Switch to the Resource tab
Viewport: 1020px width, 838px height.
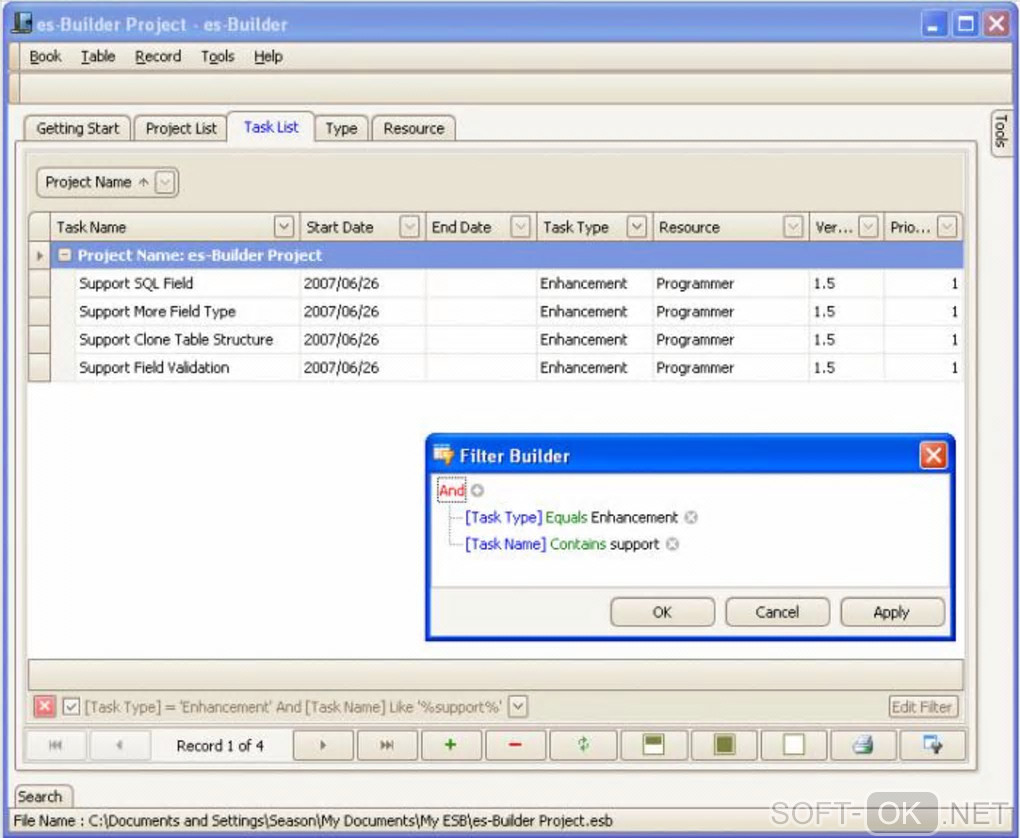414,128
